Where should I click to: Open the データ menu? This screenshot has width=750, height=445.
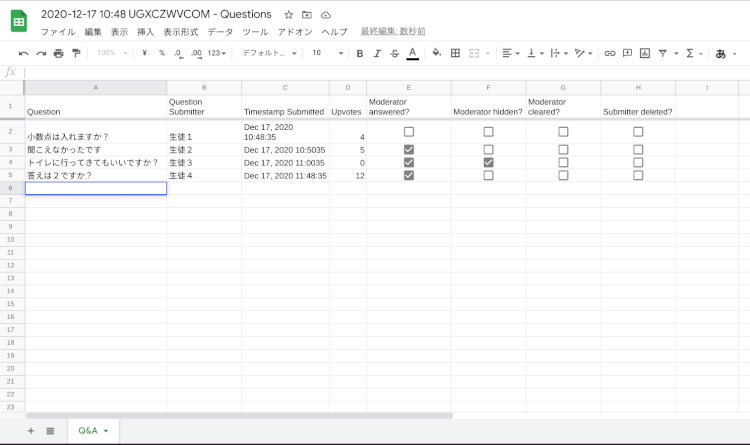[220, 32]
